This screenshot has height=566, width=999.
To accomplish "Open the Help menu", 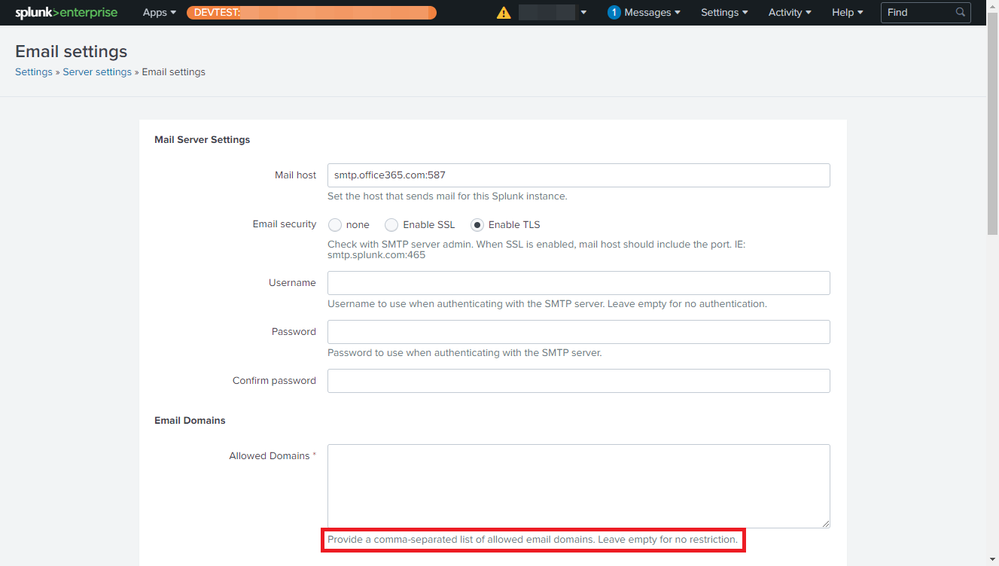I will click(x=847, y=13).
